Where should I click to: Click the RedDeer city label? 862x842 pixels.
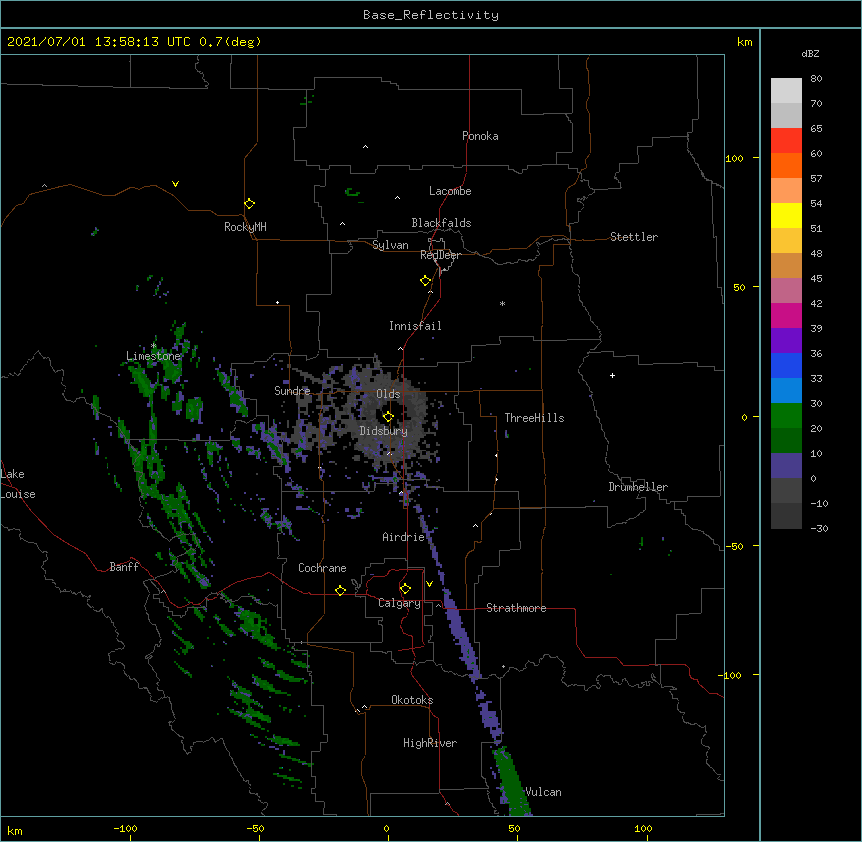[440, 255]
